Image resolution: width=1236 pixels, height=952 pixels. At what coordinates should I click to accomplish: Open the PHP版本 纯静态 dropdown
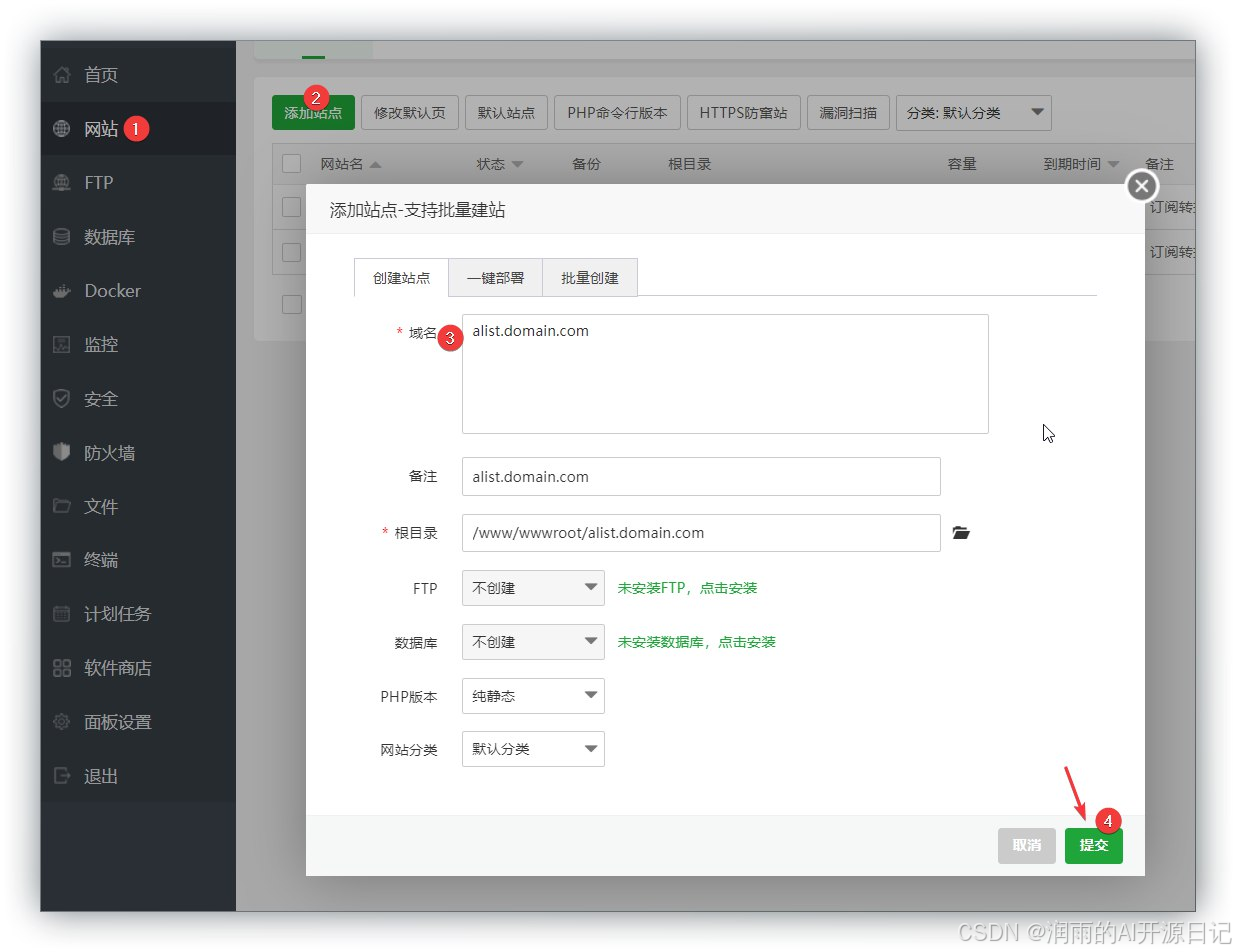[x=533, y=696]
